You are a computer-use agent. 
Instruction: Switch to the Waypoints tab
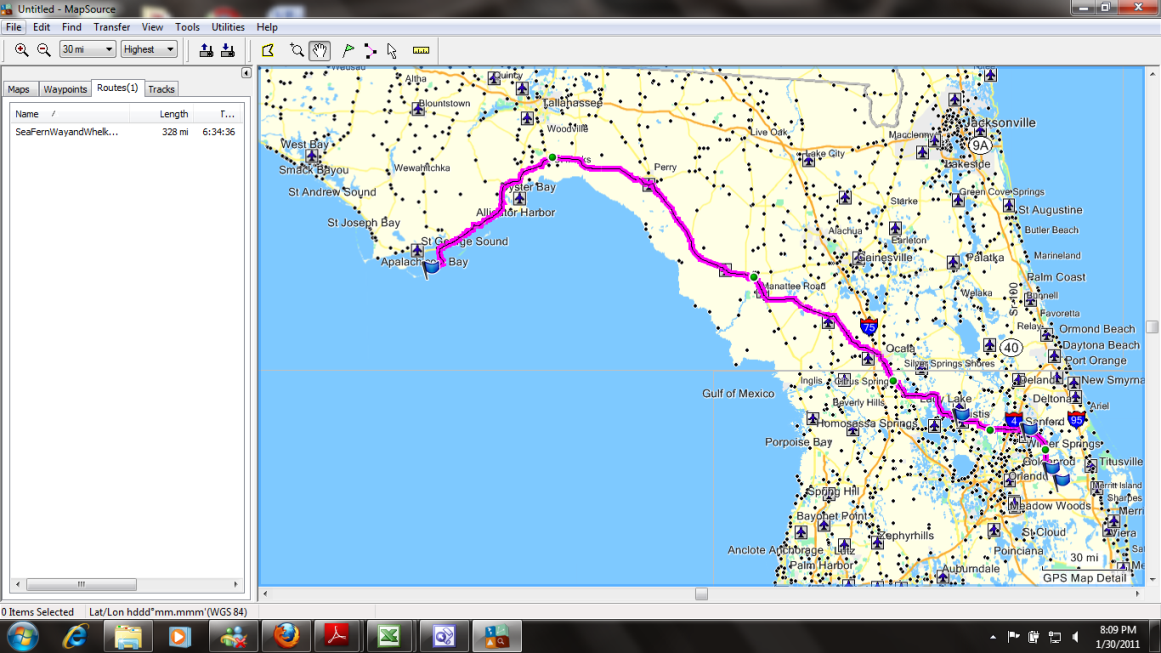point(66,89)
